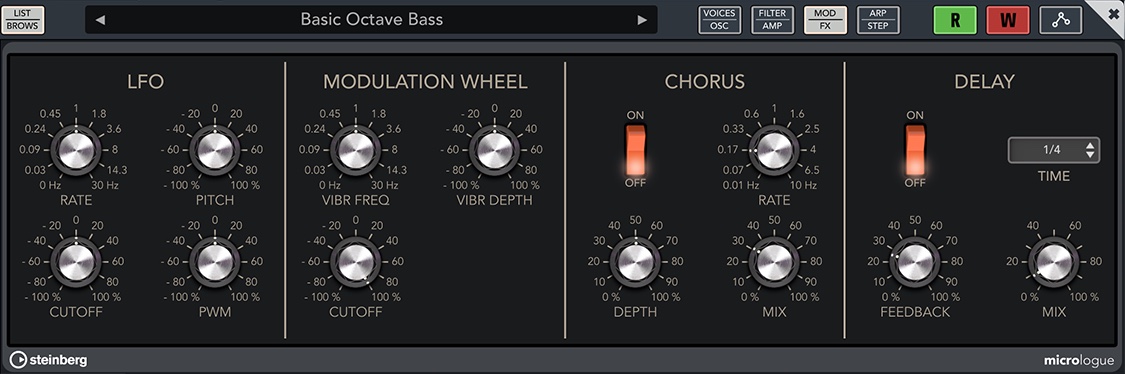Viewport: 1125px width, 374px height.
Task: Click the TIME label under the delay selector
Action: coord(1053,176)
